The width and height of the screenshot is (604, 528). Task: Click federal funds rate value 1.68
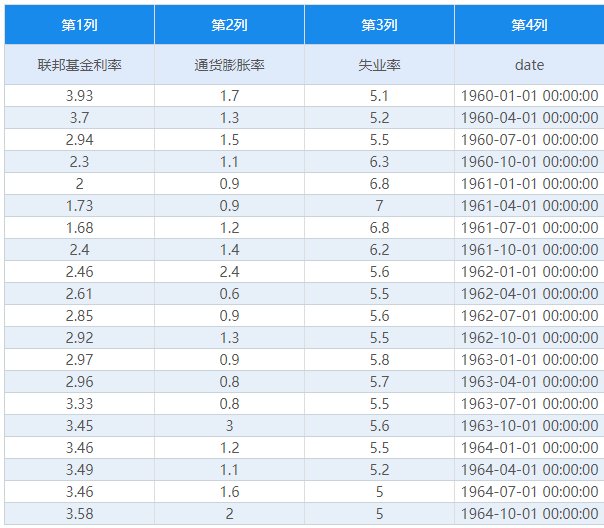79,228
